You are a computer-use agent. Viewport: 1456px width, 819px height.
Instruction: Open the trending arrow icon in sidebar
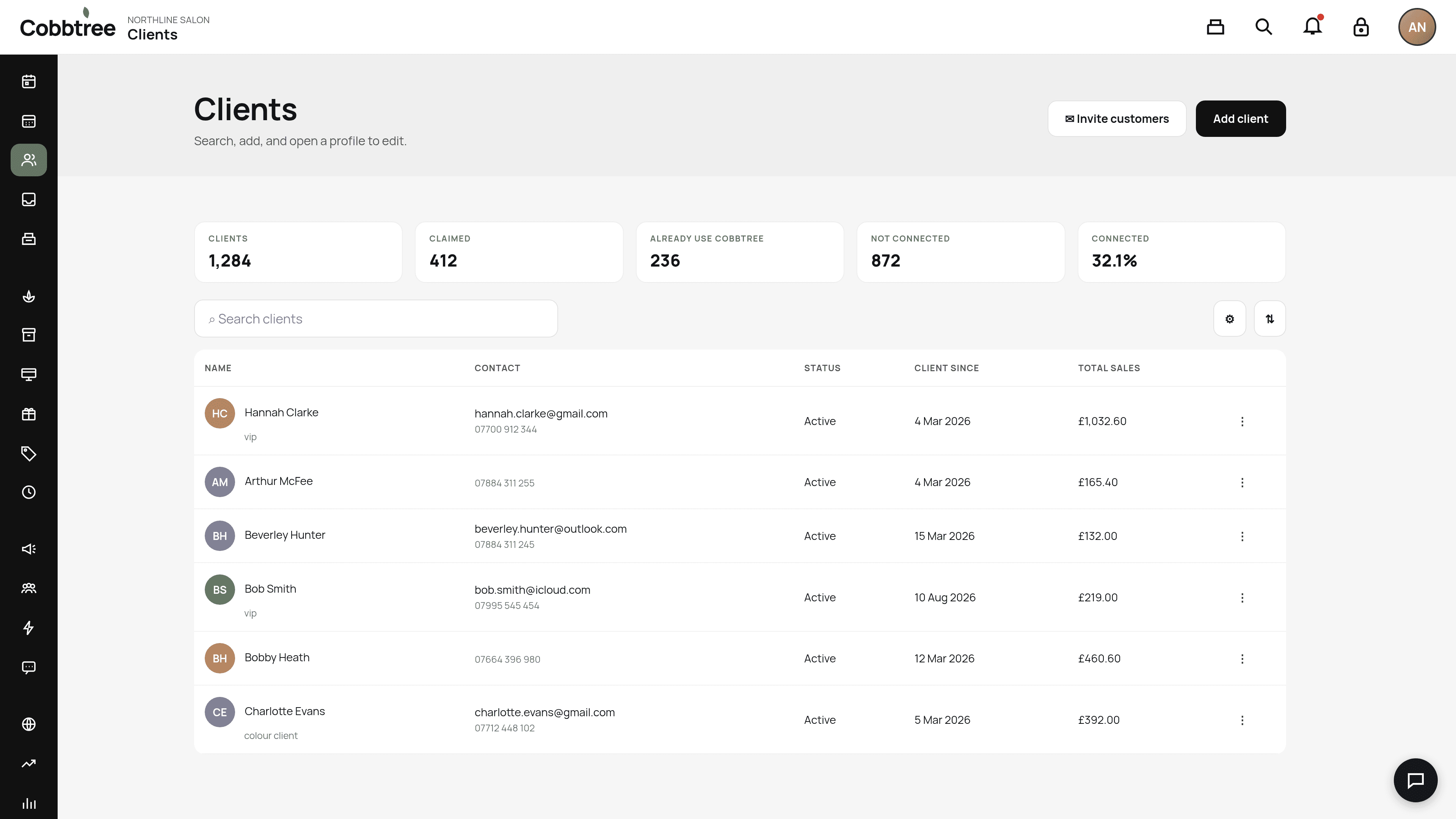tap(29, 764)
